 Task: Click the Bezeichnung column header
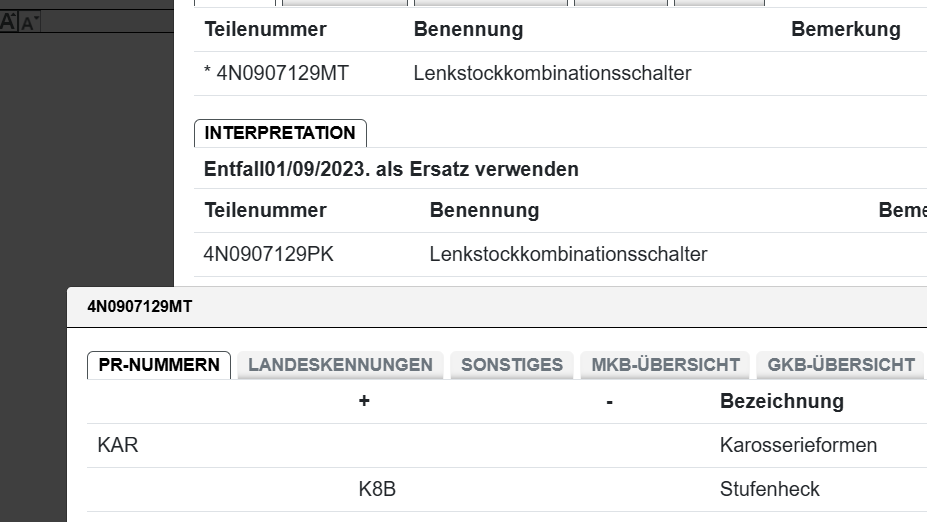click(781, 401)
